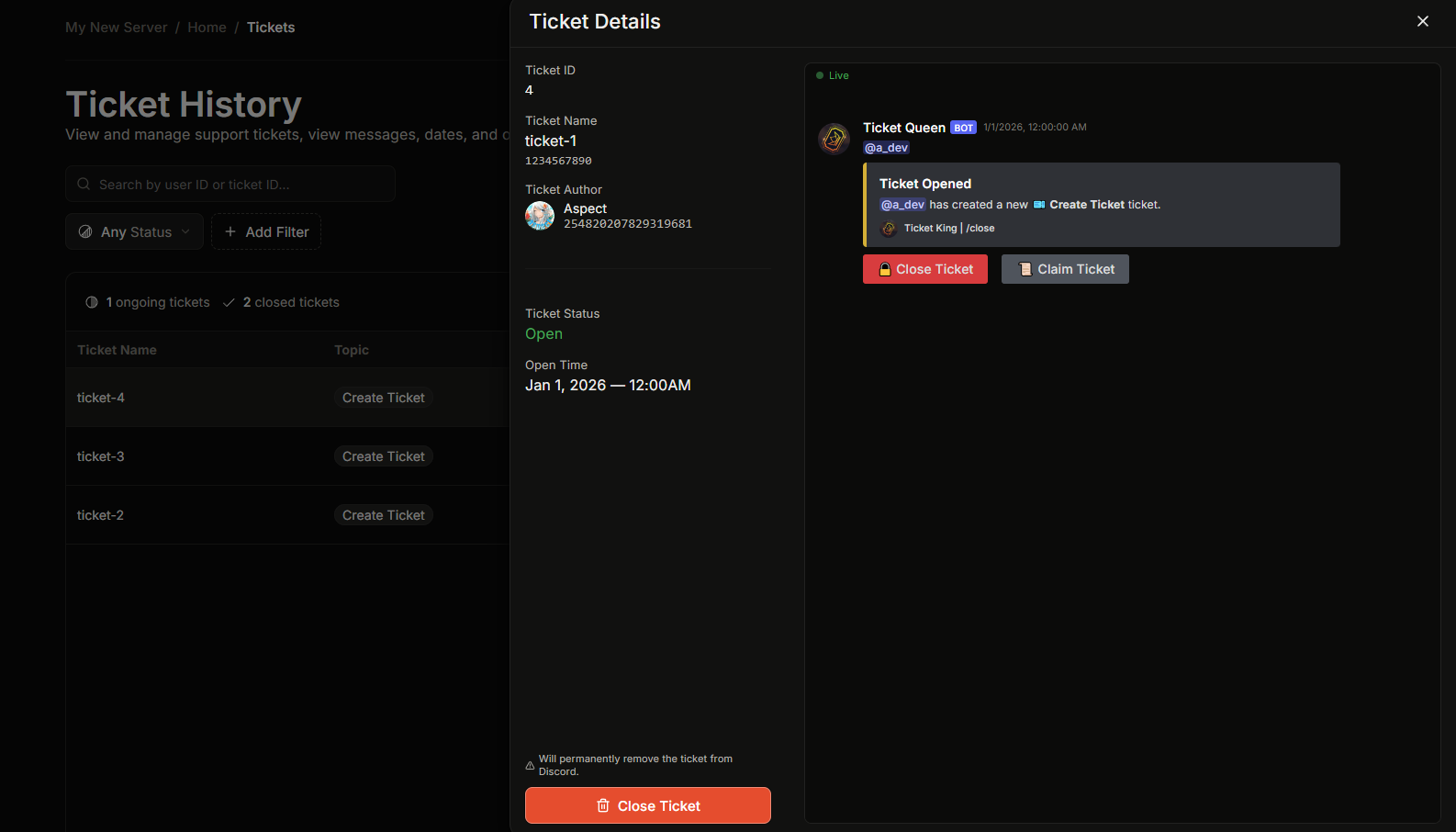Click the Any Status circle icon

(85, 231)
